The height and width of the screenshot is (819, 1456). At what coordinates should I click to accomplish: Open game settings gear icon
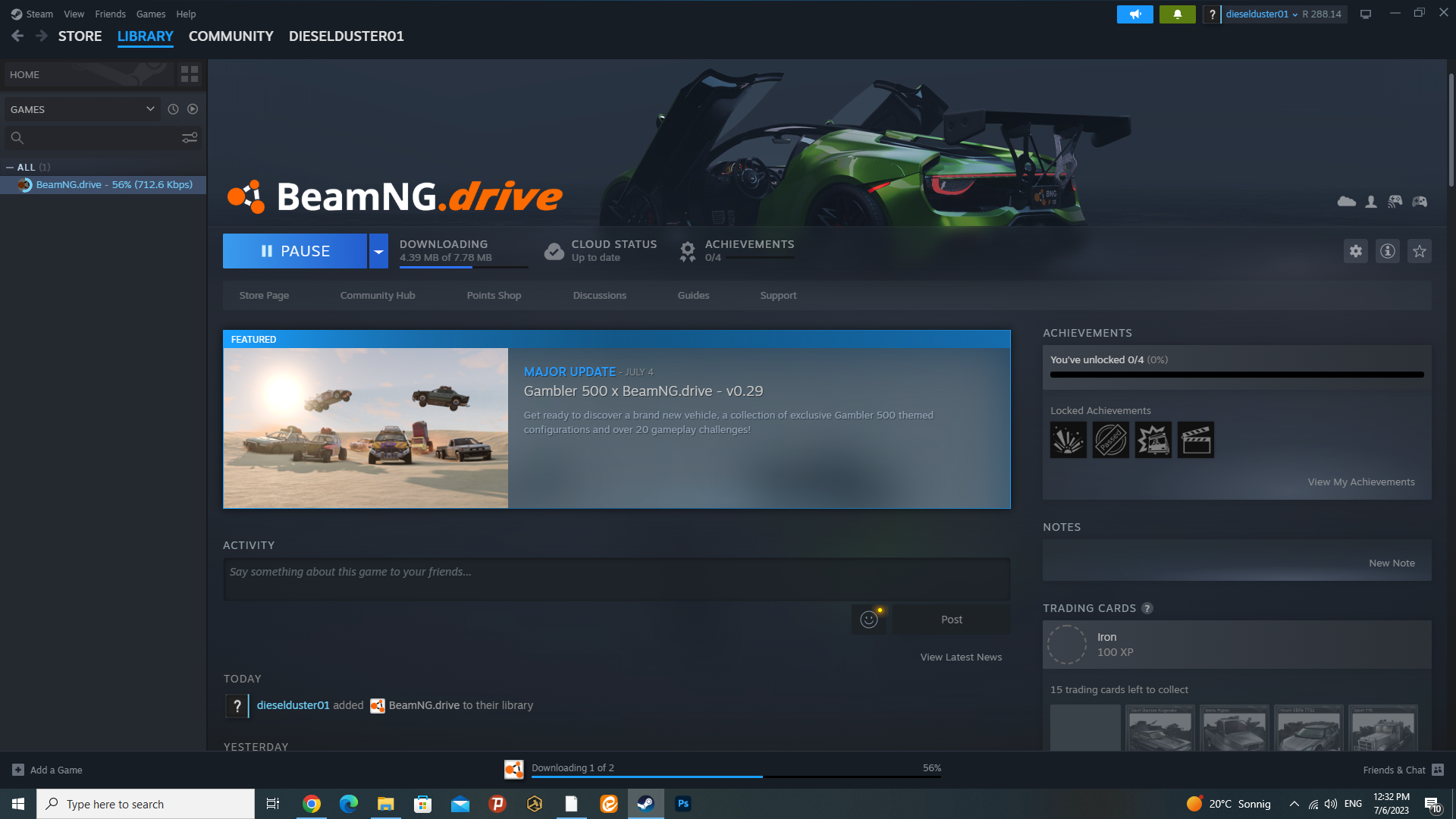pyautogui.click(x=1355, y=251)
